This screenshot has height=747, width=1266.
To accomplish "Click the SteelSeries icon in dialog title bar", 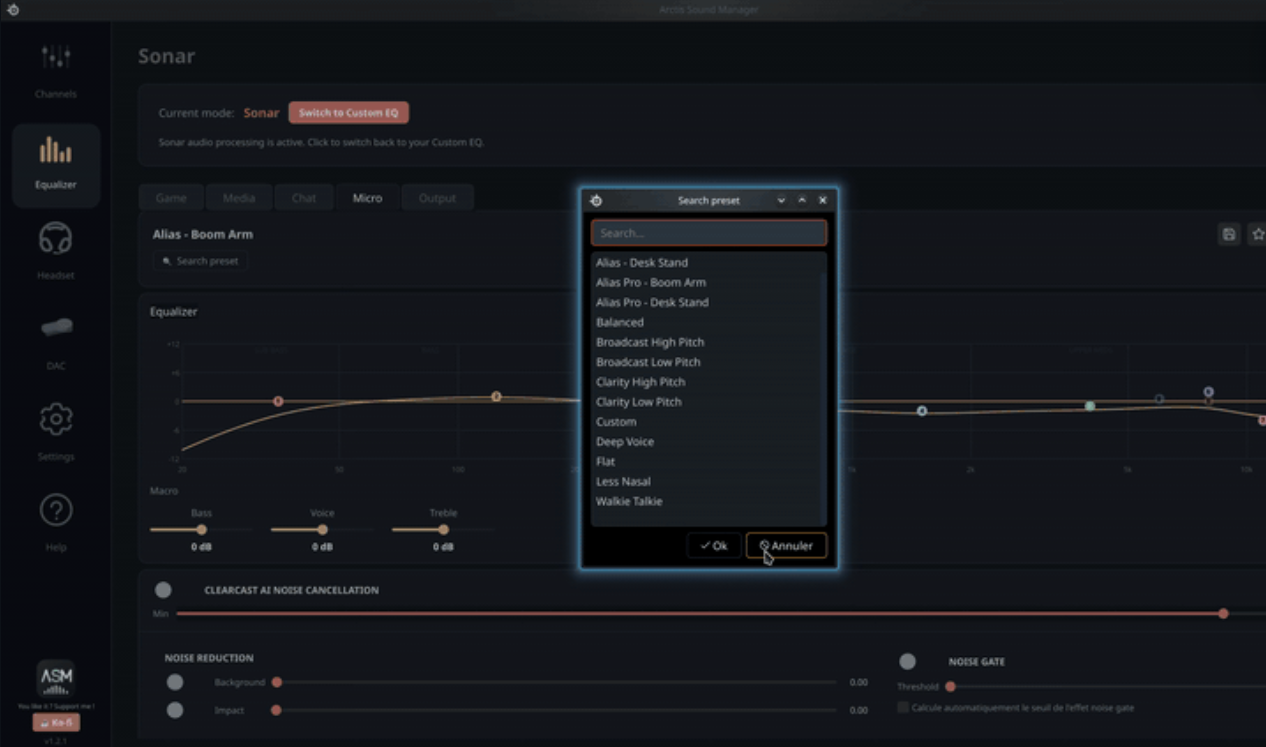I will (596, 200).
